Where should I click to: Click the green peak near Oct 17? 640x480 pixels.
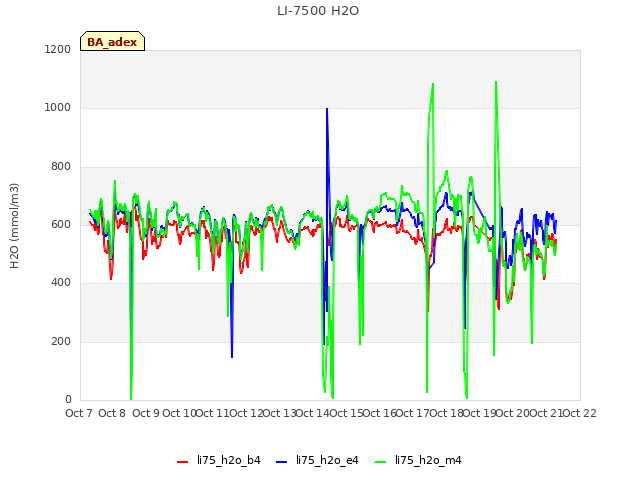tap(433, 84)
